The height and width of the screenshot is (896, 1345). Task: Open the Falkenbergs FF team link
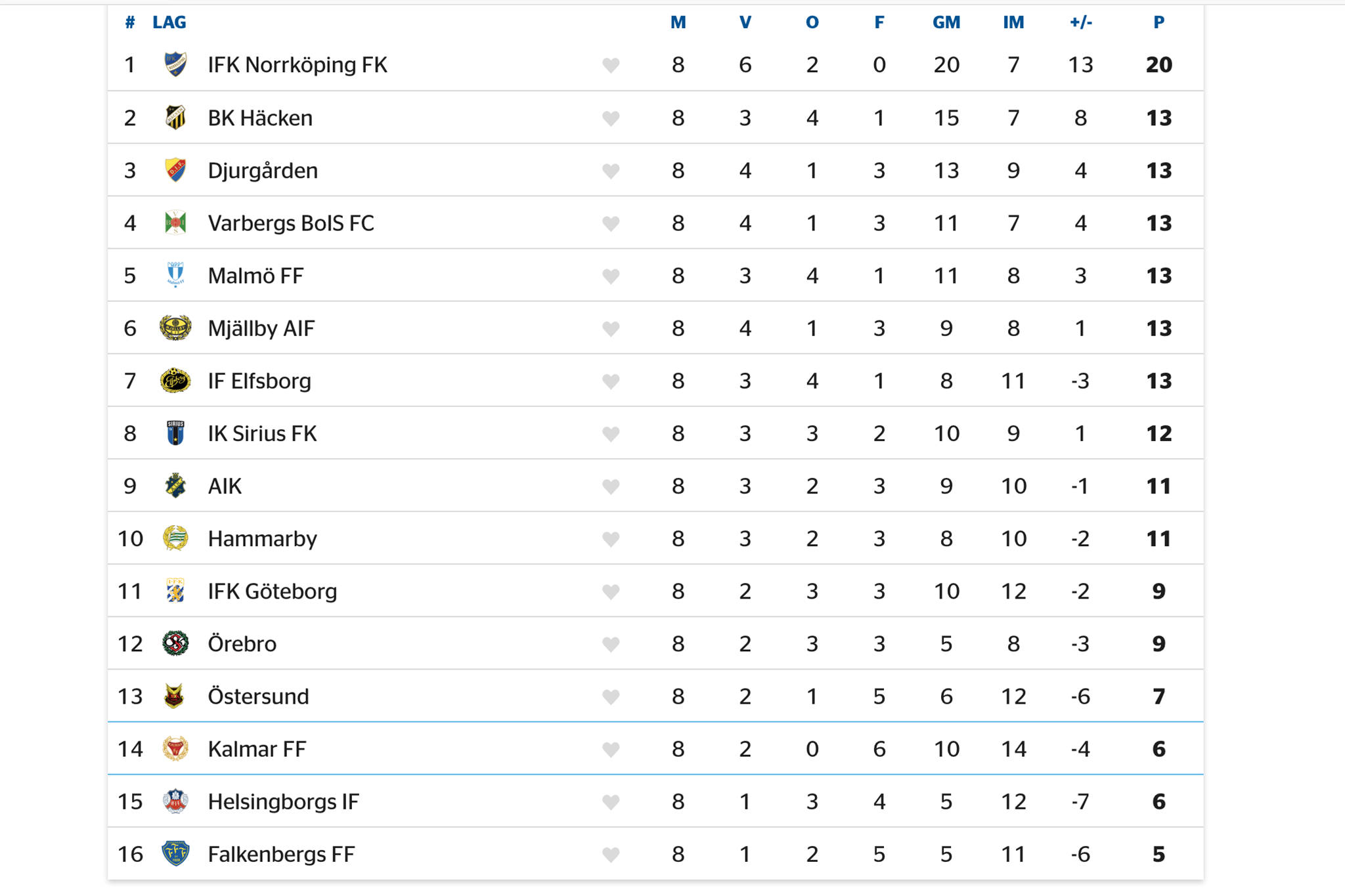[281, 854]
